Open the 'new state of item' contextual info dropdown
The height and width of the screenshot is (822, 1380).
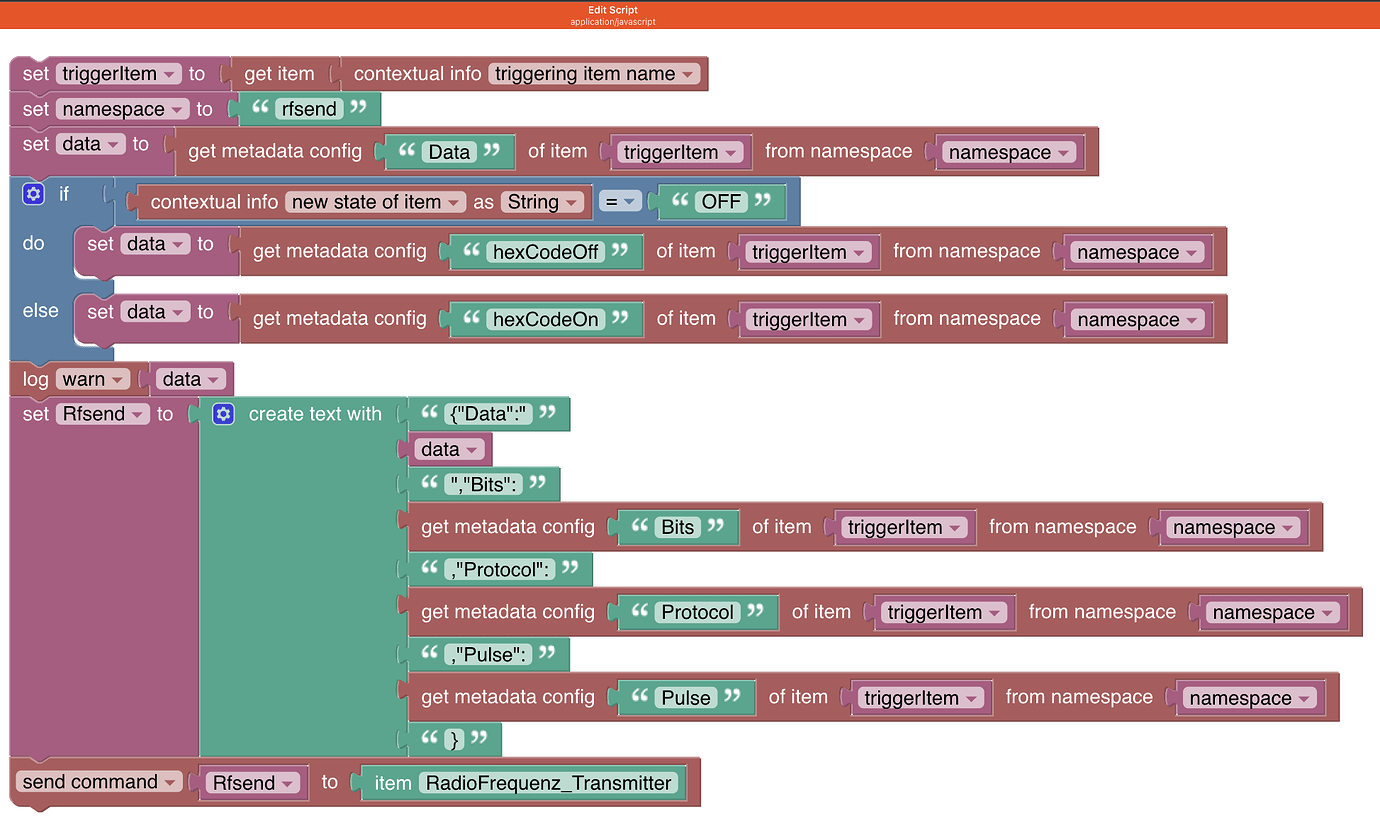pyautogui.click(x=374, y=201)
